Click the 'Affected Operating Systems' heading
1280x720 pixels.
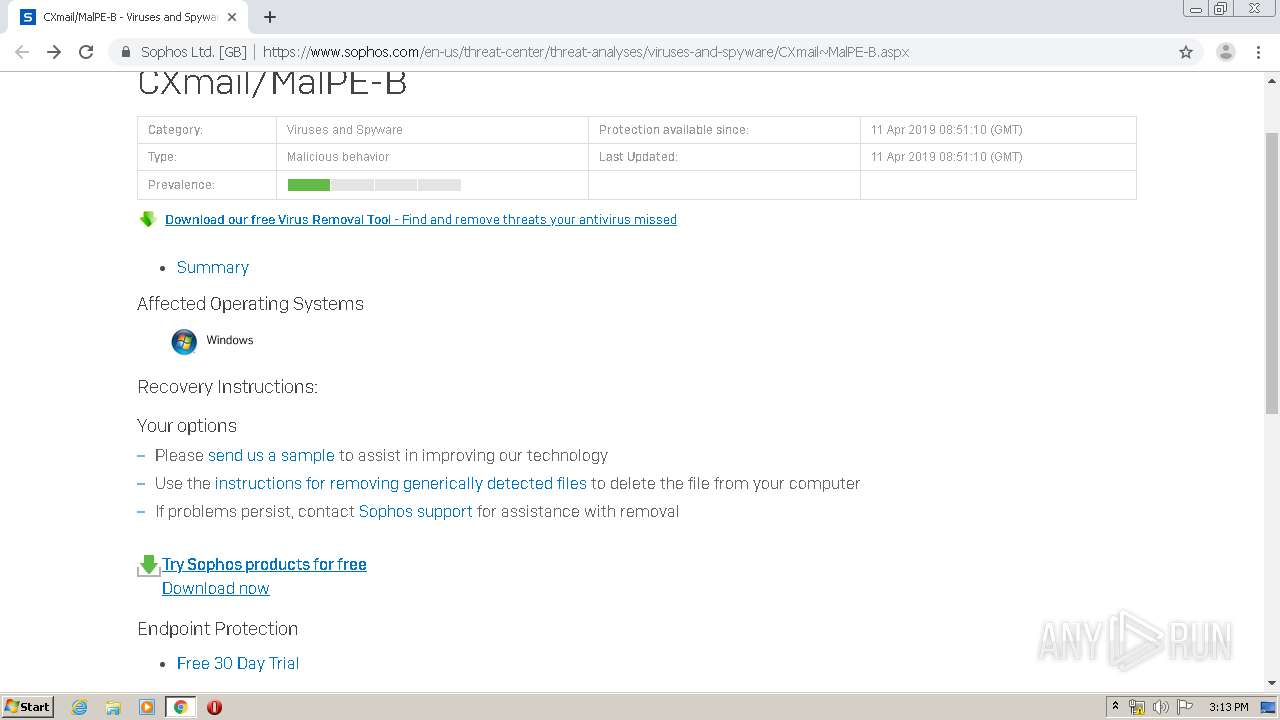[x=250, y=303]
